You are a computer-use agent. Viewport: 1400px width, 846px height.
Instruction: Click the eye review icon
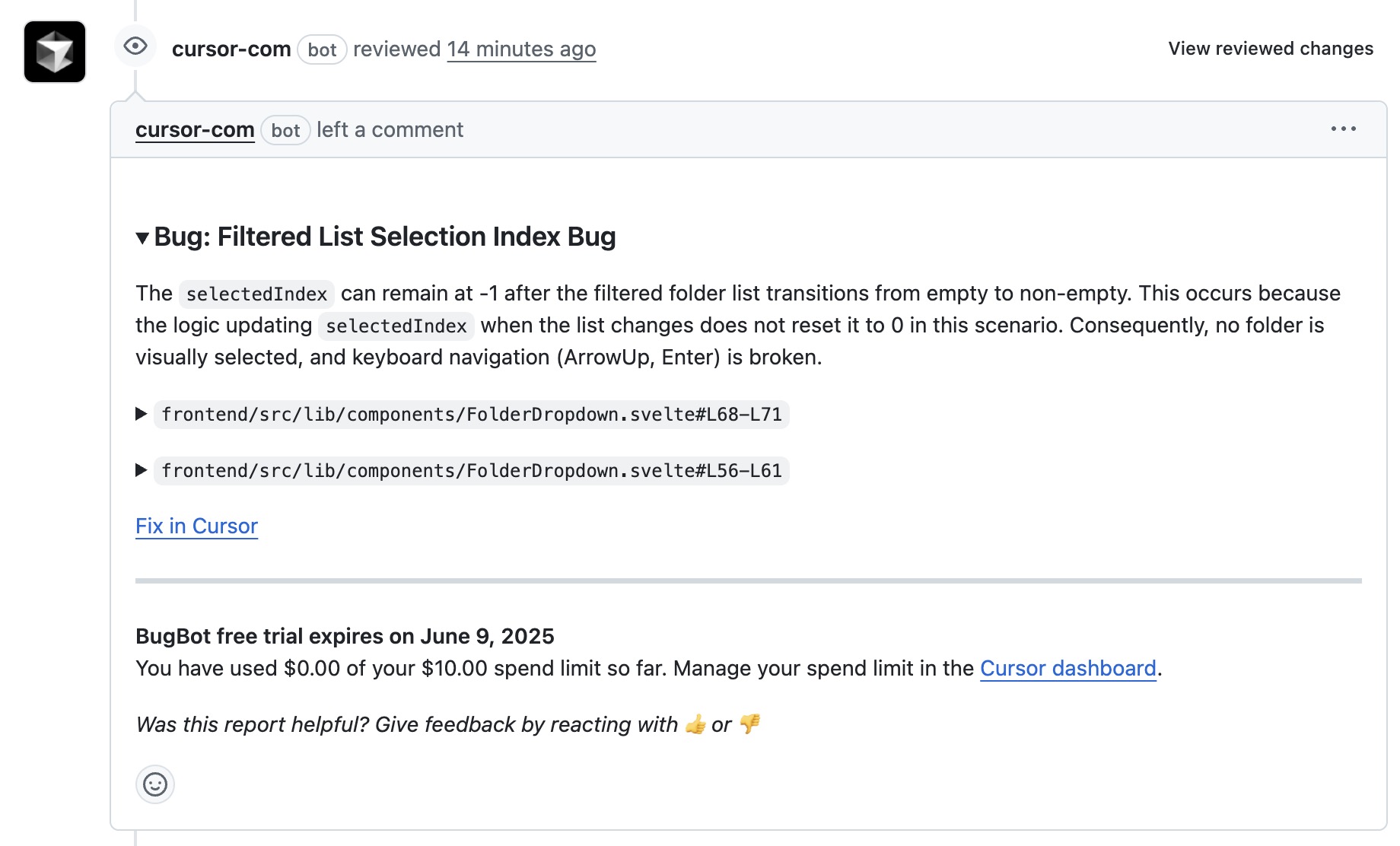click(135, 46)
